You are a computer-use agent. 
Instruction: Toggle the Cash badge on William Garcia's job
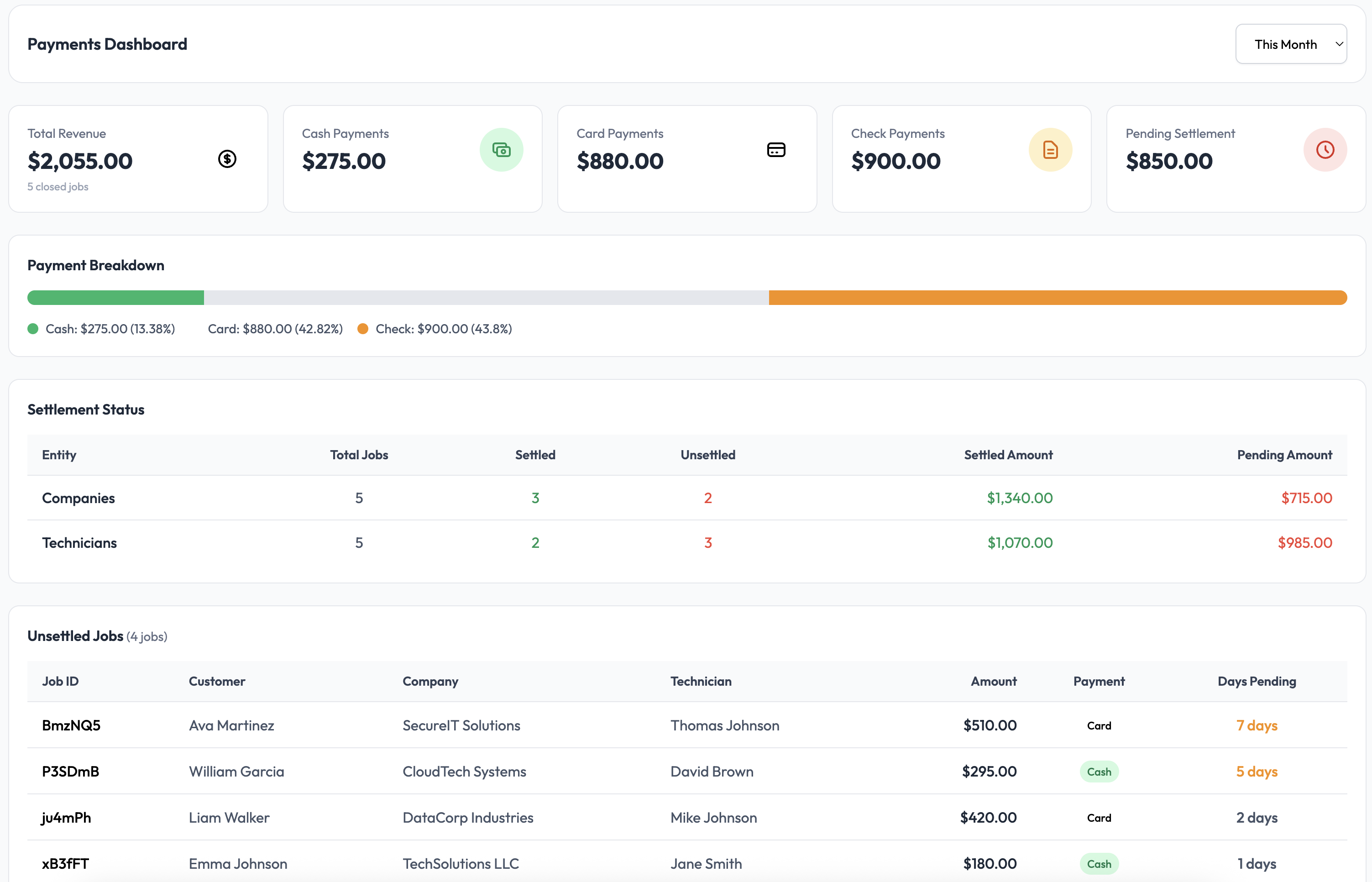1098,772
